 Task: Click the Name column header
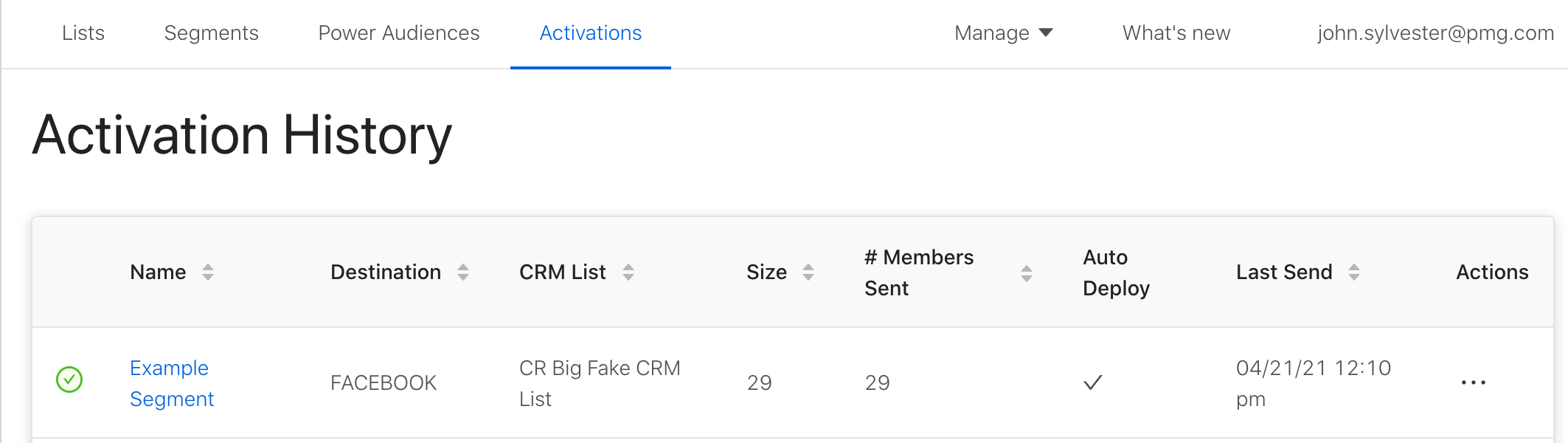click(x=158, y=272)
